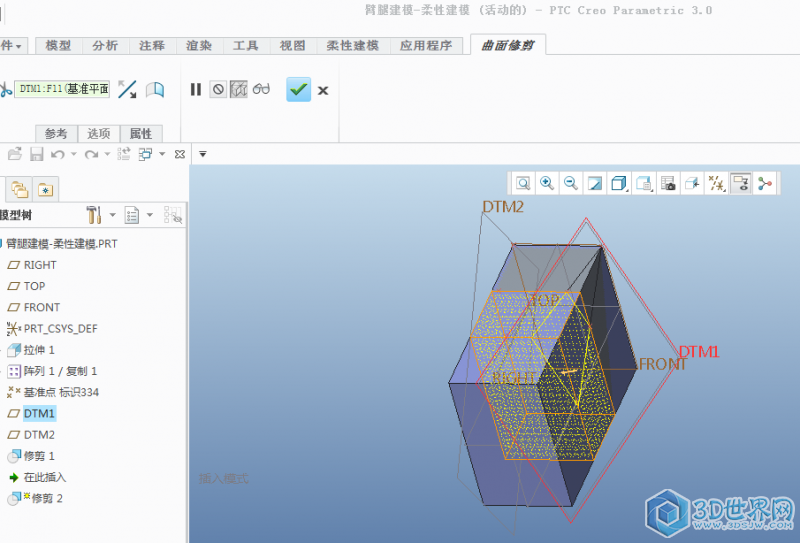Cancel the trim feature with the X

(x=323, y=91)
